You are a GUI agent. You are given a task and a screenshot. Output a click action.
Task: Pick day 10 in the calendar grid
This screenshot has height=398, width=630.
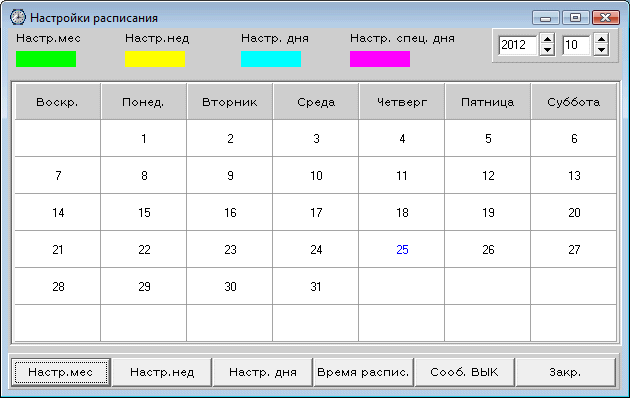pos(315,176)
